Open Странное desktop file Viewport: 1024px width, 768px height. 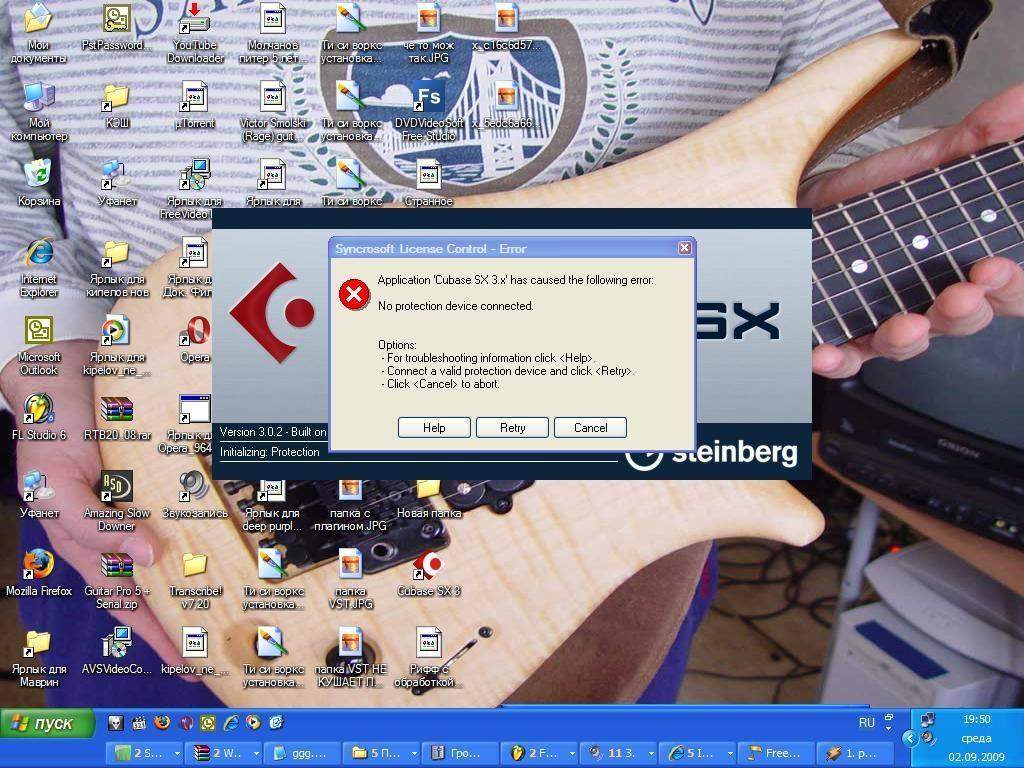[x=428, y=183]
